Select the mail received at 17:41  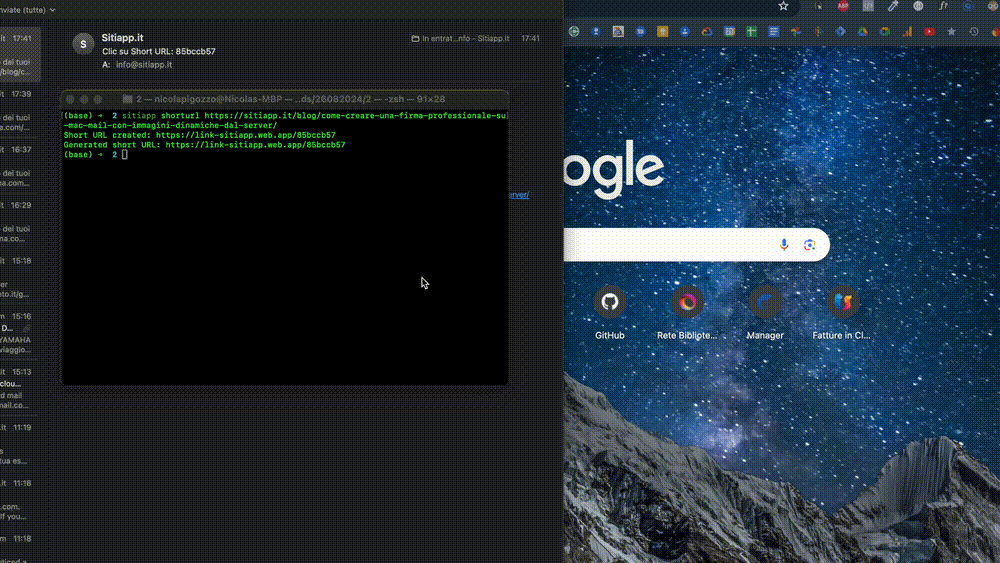pos(20,55)
